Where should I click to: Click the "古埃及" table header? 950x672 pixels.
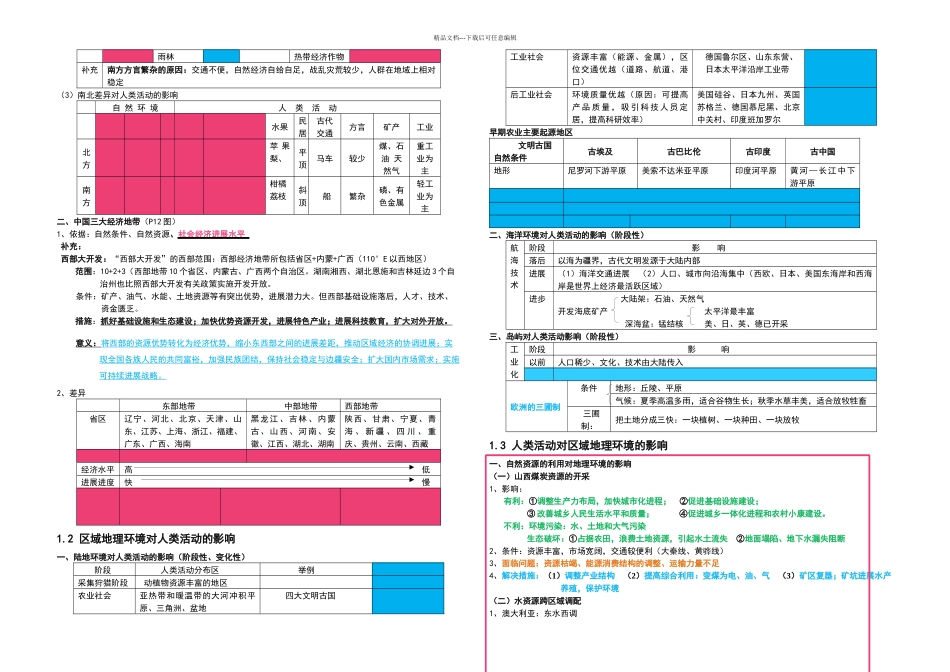click(600, 151)
